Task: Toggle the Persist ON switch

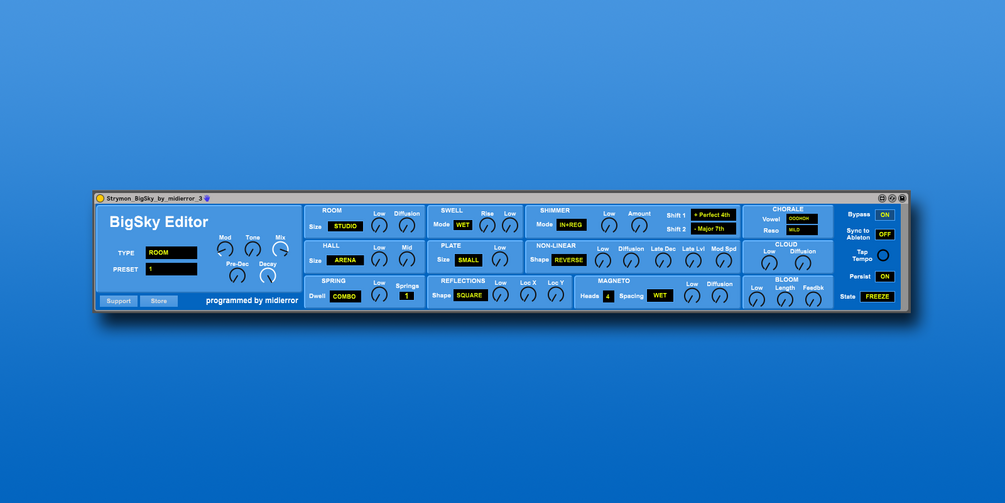Action: [885, 277]
